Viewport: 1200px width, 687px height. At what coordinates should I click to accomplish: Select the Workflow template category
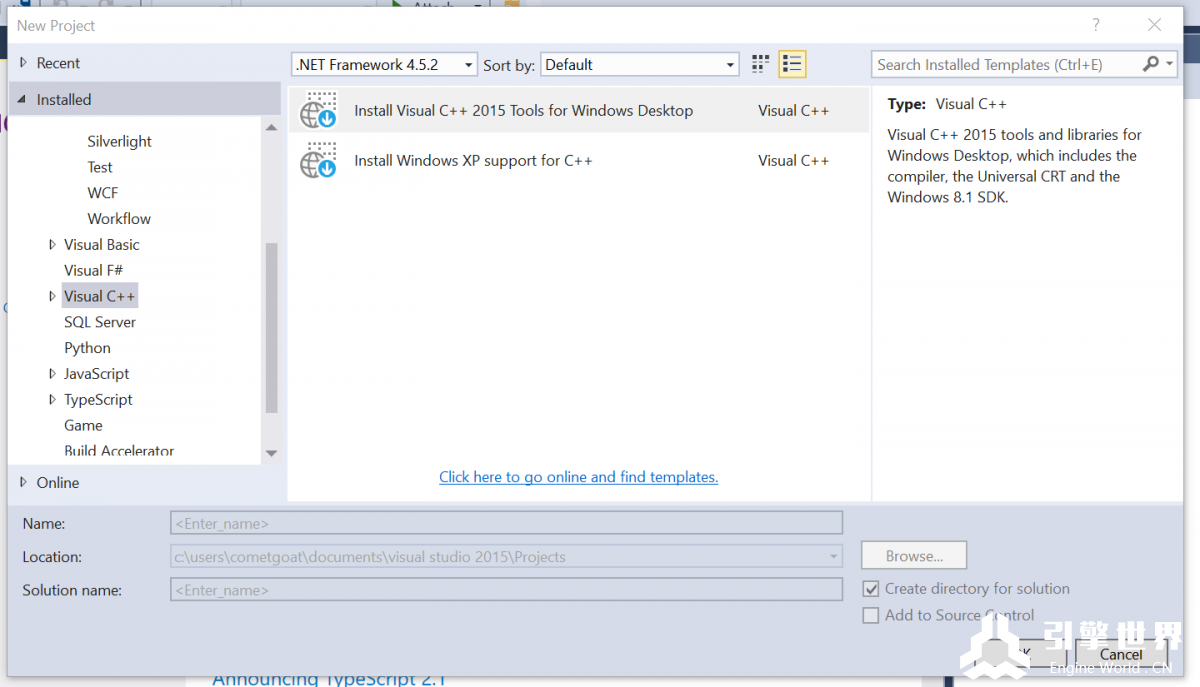click(119, 218)
